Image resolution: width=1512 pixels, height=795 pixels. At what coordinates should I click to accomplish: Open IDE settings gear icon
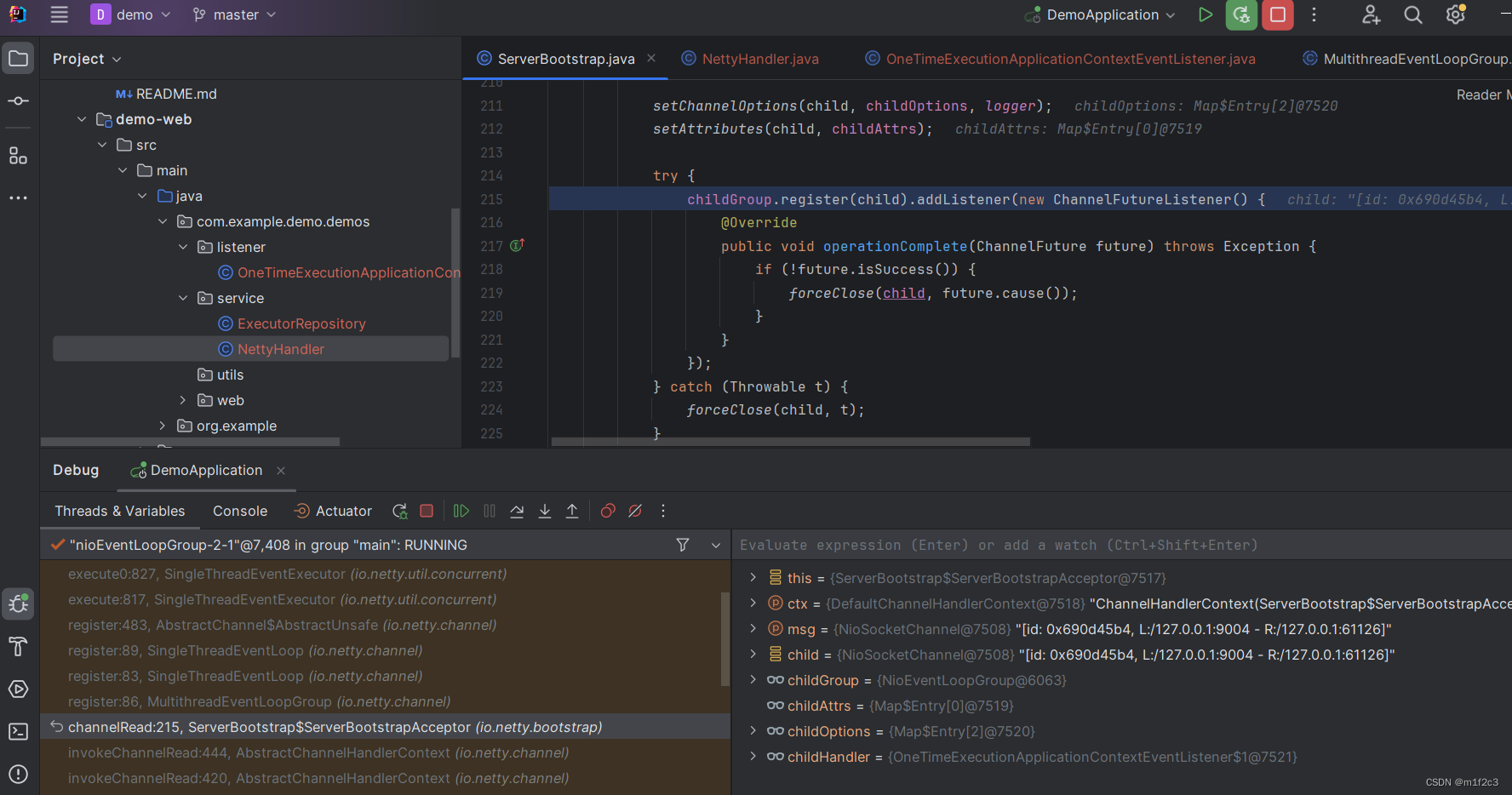click(x=1456, y=14)
